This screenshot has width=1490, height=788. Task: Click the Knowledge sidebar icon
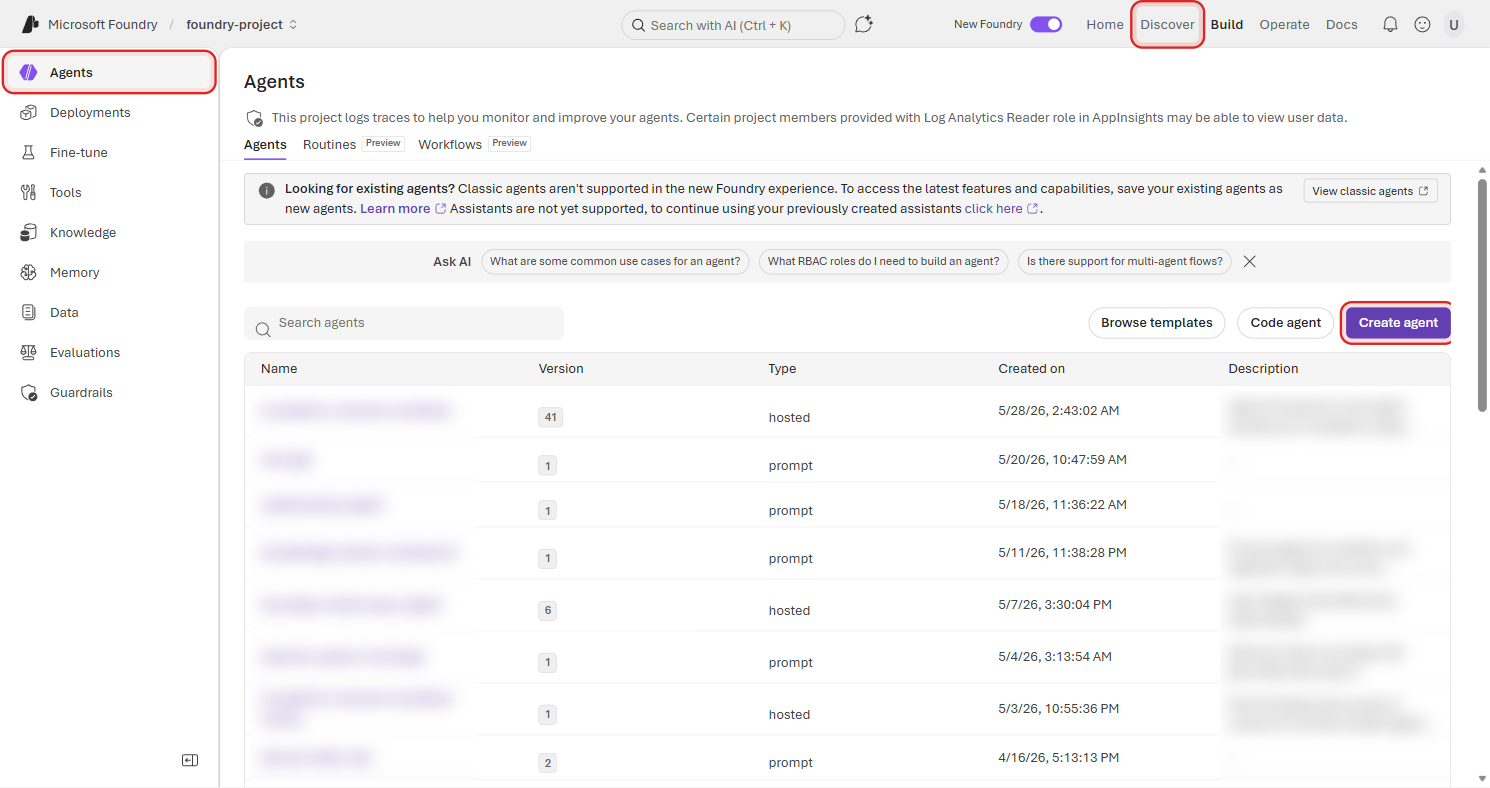click(29, 232)
